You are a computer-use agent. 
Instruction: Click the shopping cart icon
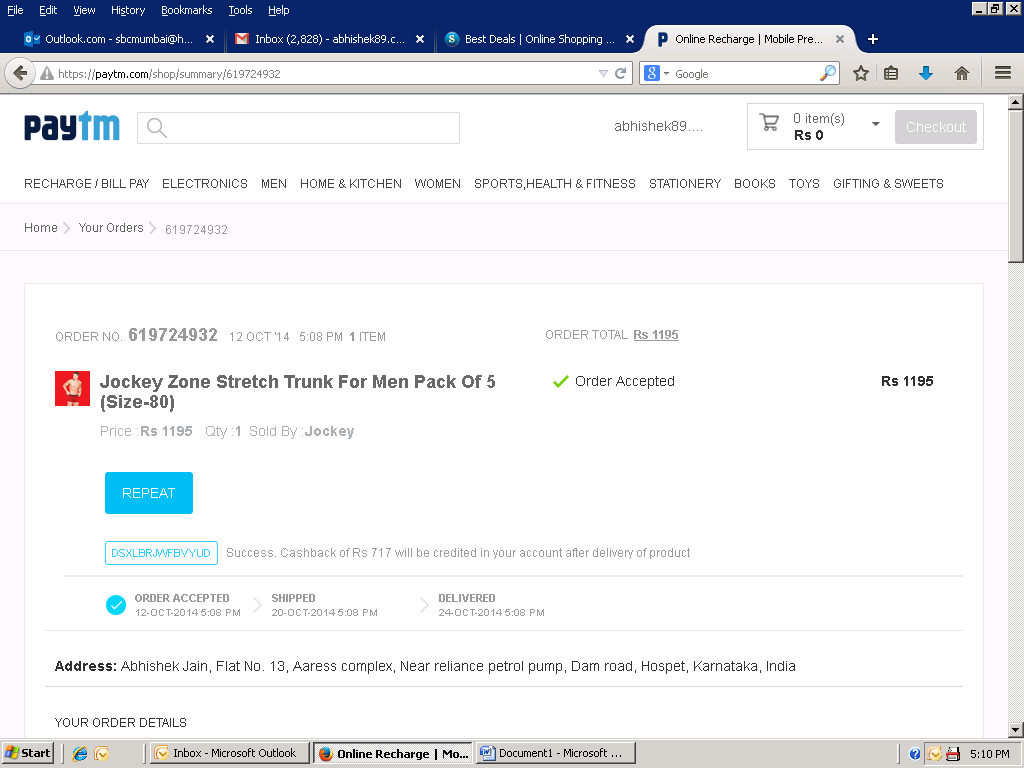(x=769, y=123)
